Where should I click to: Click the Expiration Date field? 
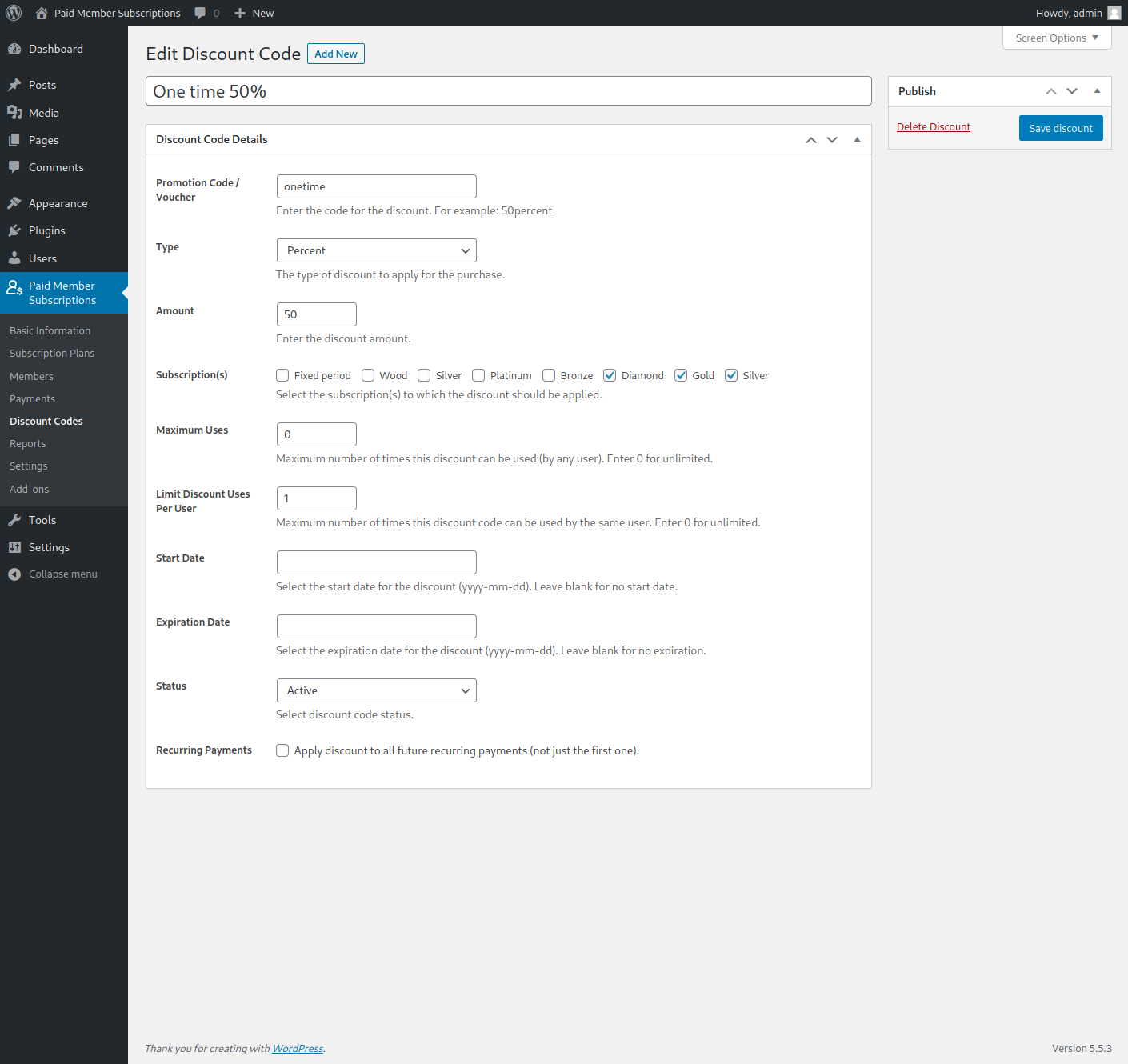(x=377, y=626)
